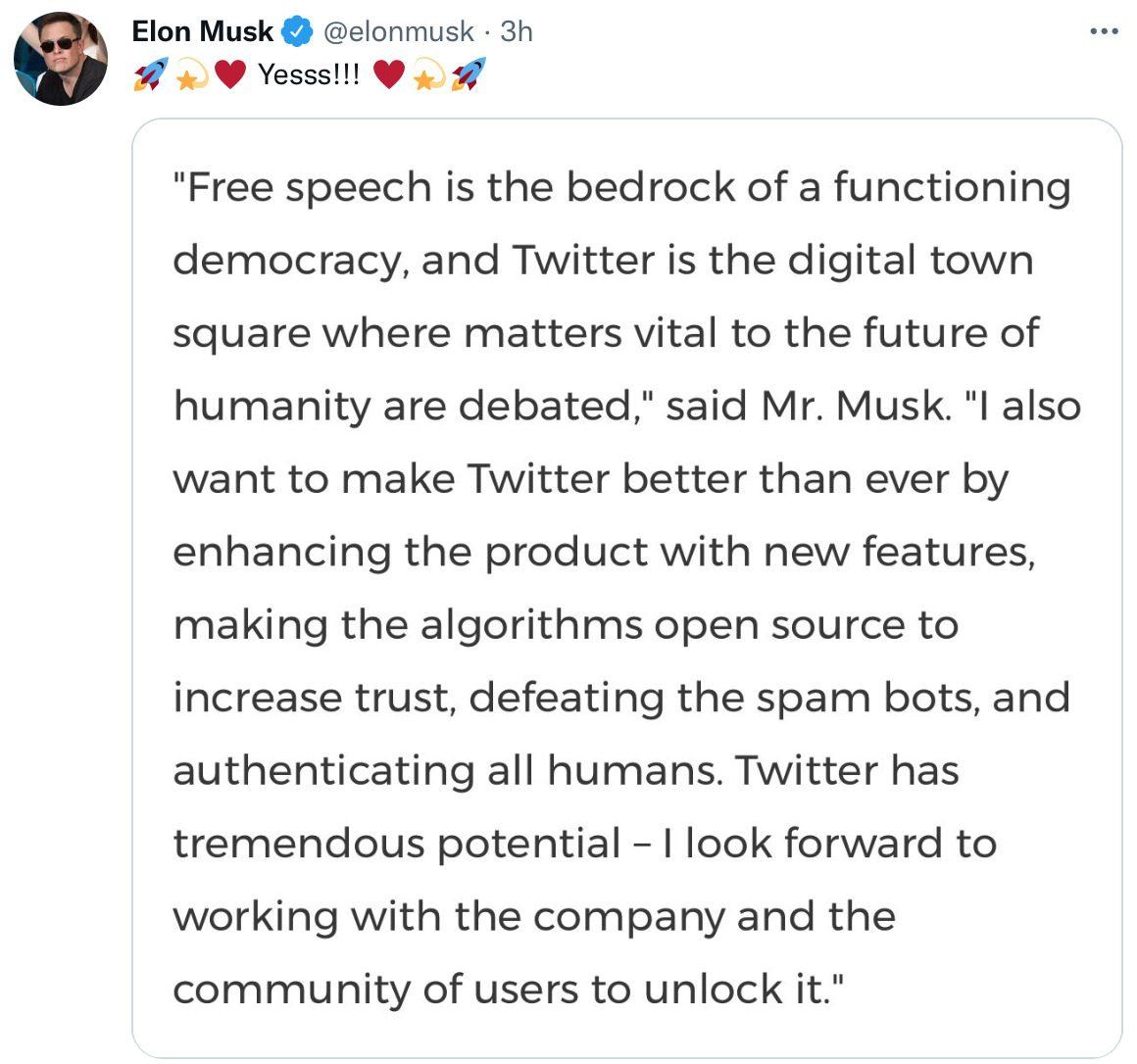Click the Elon Musk display name
The image size is (1137, 1064).
tap(203, 31)
